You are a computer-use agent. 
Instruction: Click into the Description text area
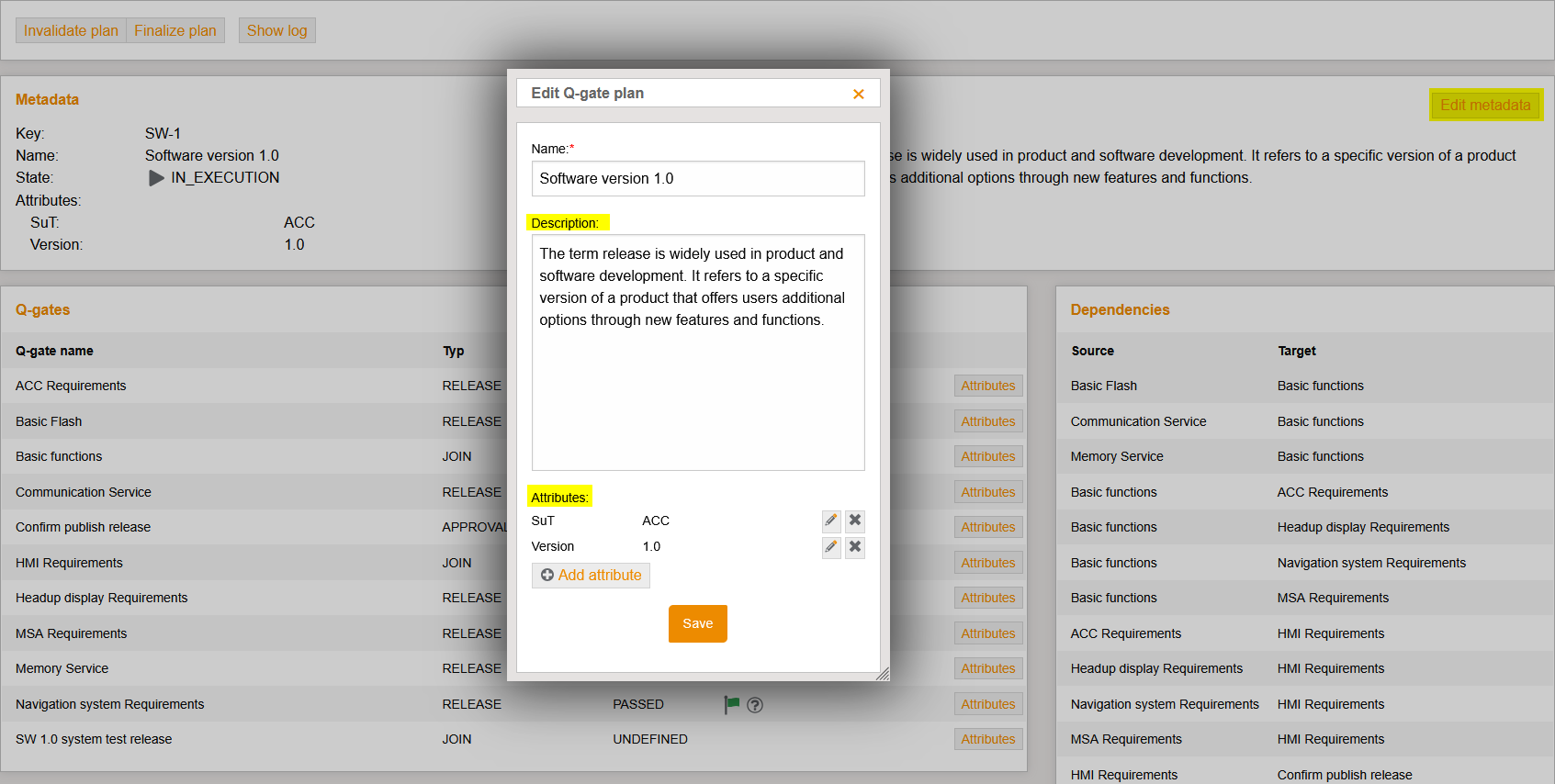pos(698,353)
